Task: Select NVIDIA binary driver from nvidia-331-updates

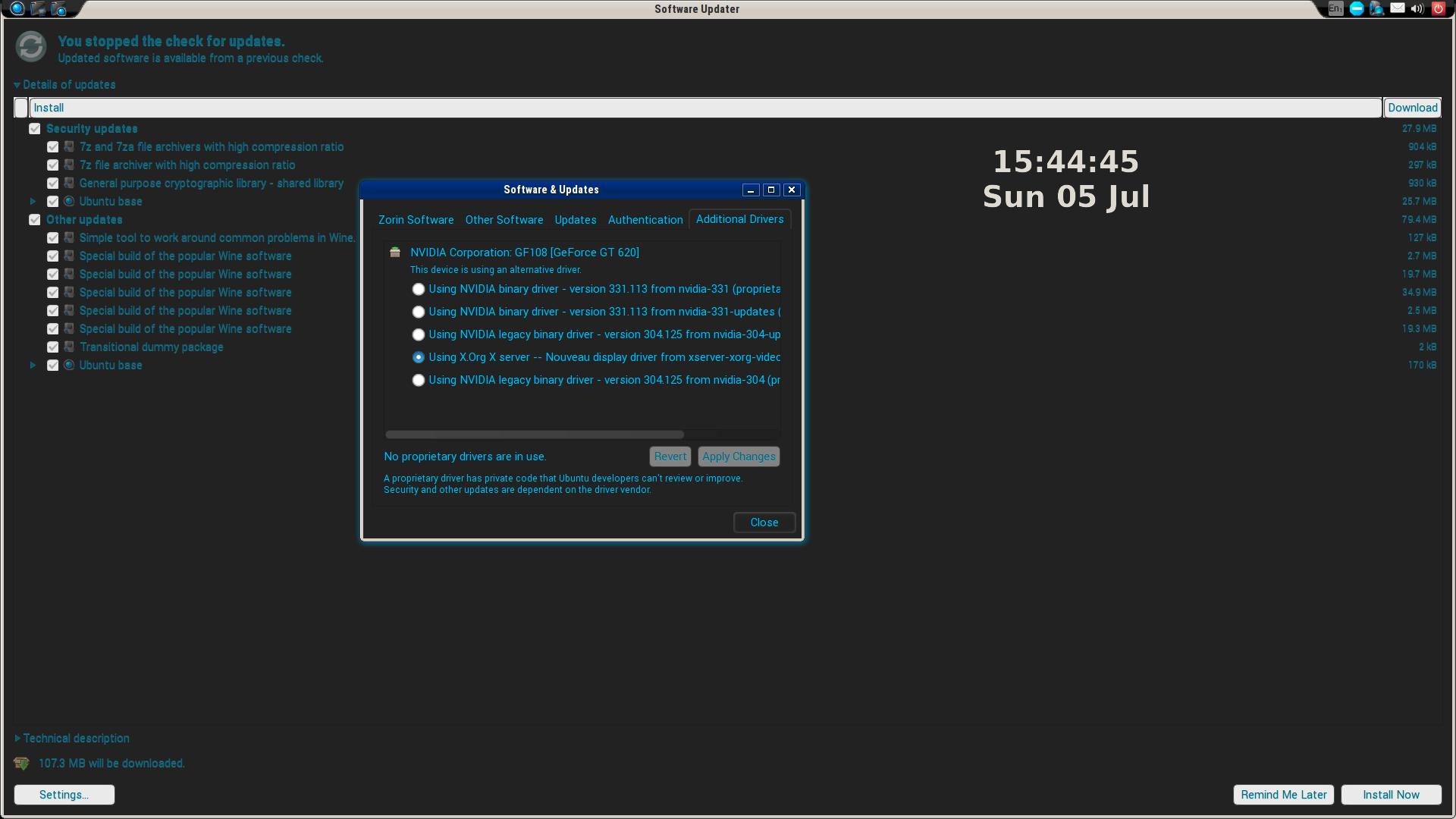Action: (x=419, y=312)
